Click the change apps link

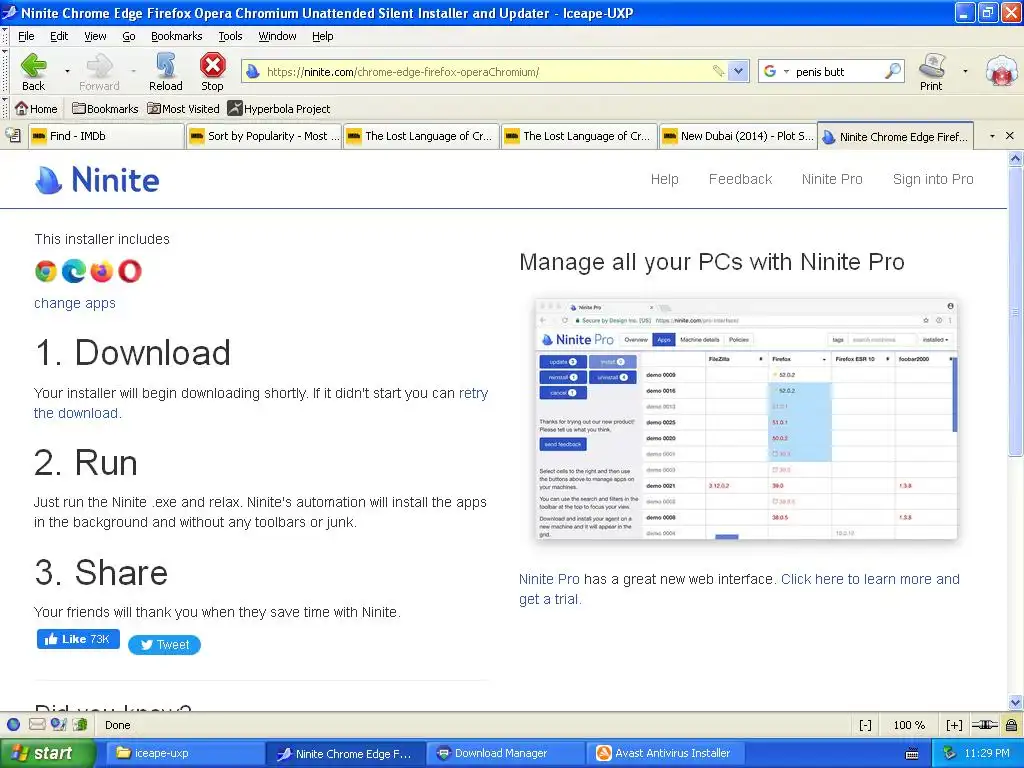pos(74,303)
